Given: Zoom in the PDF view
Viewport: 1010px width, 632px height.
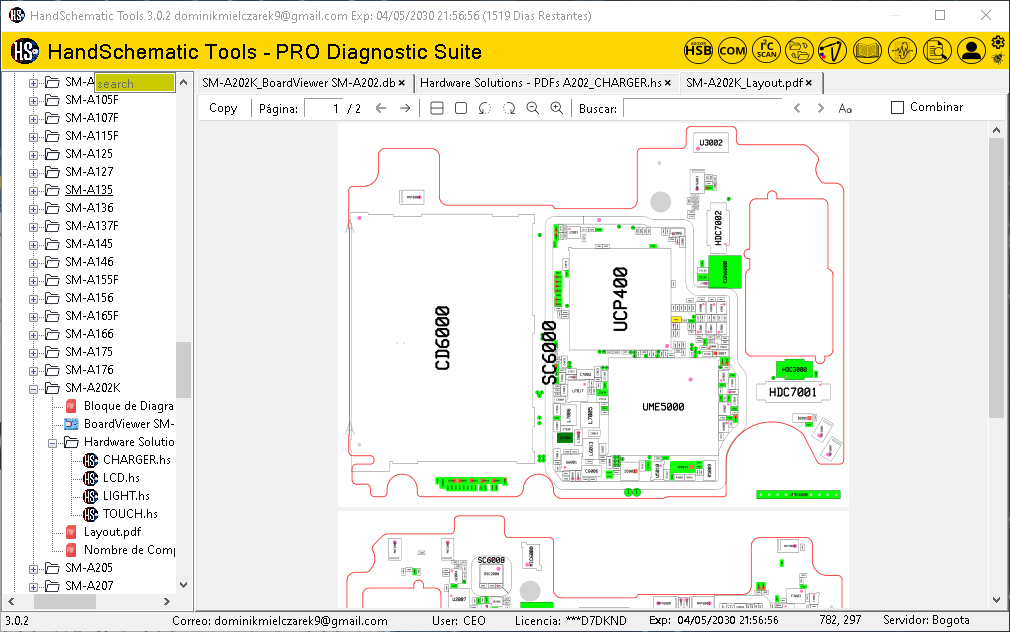Looking at the screenshot, I should click(557, 108).
